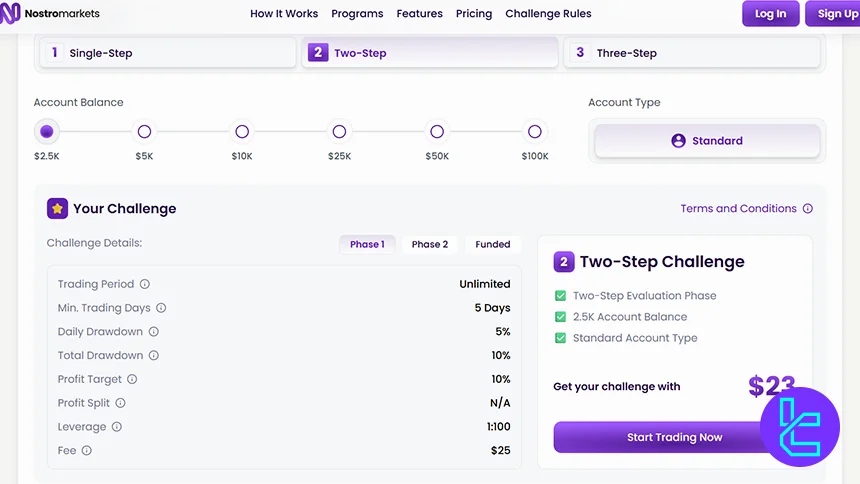860x484 pixels.
Task: Click the info icon beside Fee
Action: (x=87, y=451)
